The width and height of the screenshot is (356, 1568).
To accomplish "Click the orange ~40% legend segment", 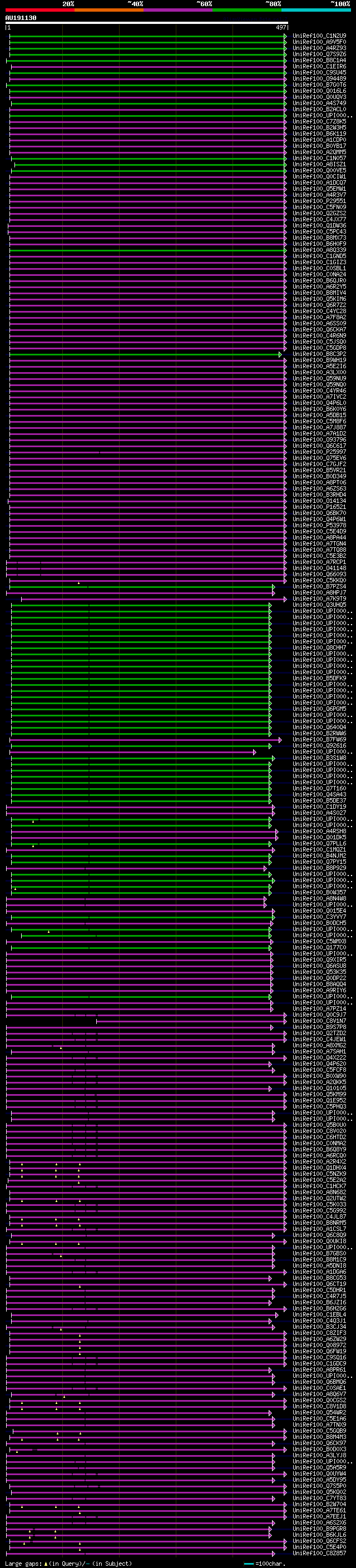I will pos(109,10).
